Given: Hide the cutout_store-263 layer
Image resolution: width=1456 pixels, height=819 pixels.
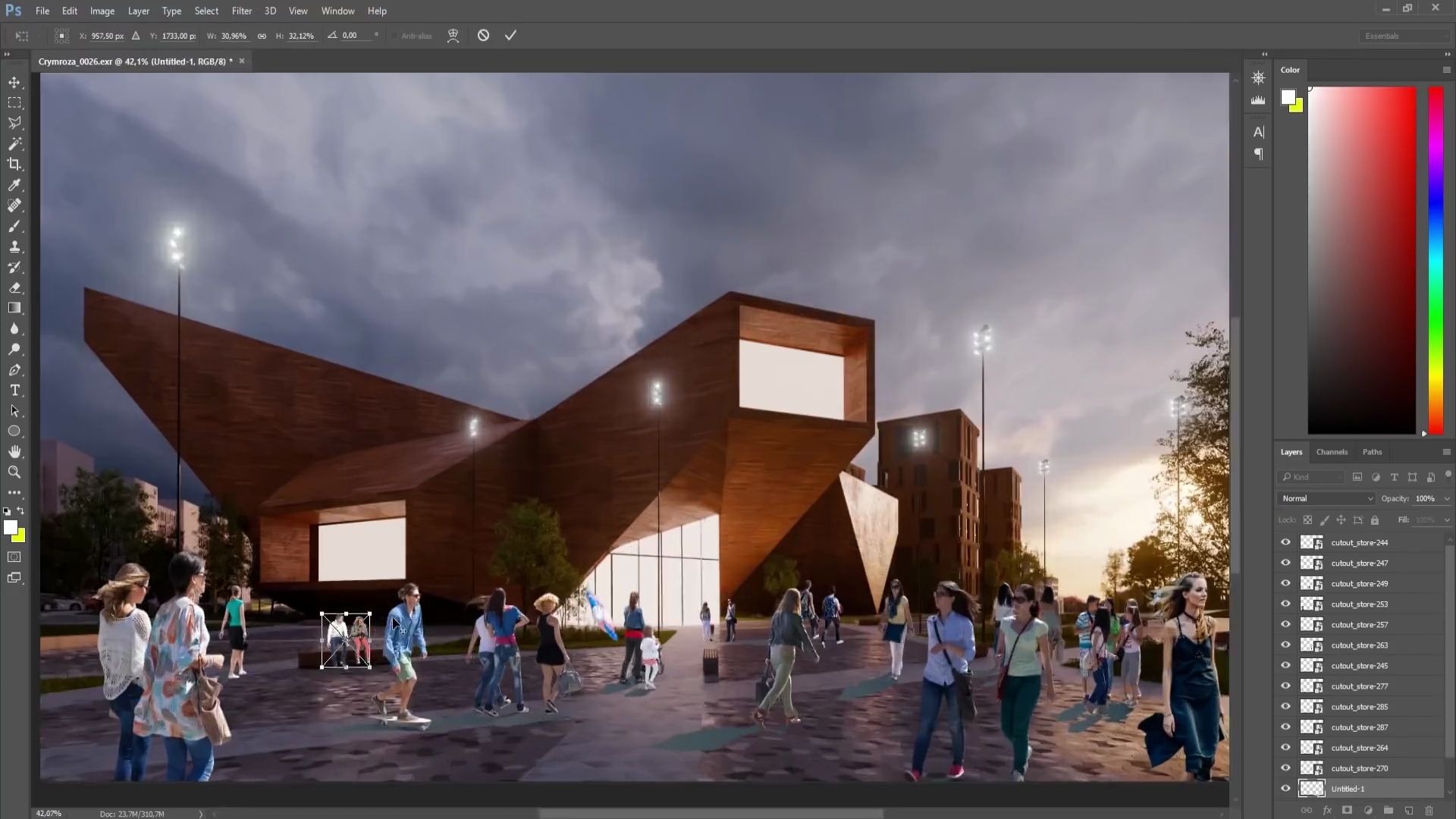Looking at the screenshot, I should (x=1285, y=645).
